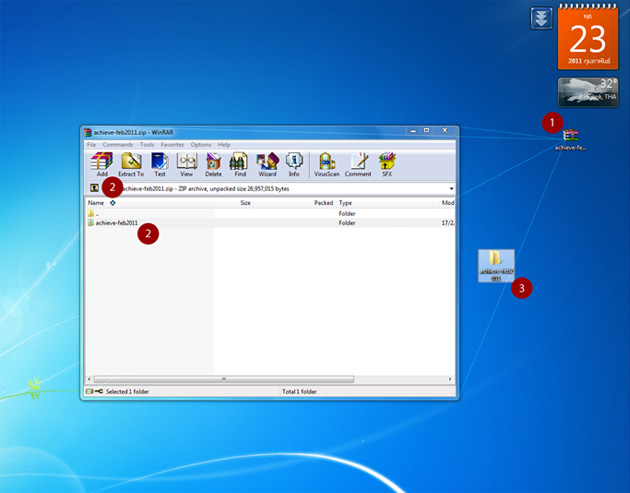630x493 pixels.
Task: Close the WinRAR window
Action: click(445, 131)
